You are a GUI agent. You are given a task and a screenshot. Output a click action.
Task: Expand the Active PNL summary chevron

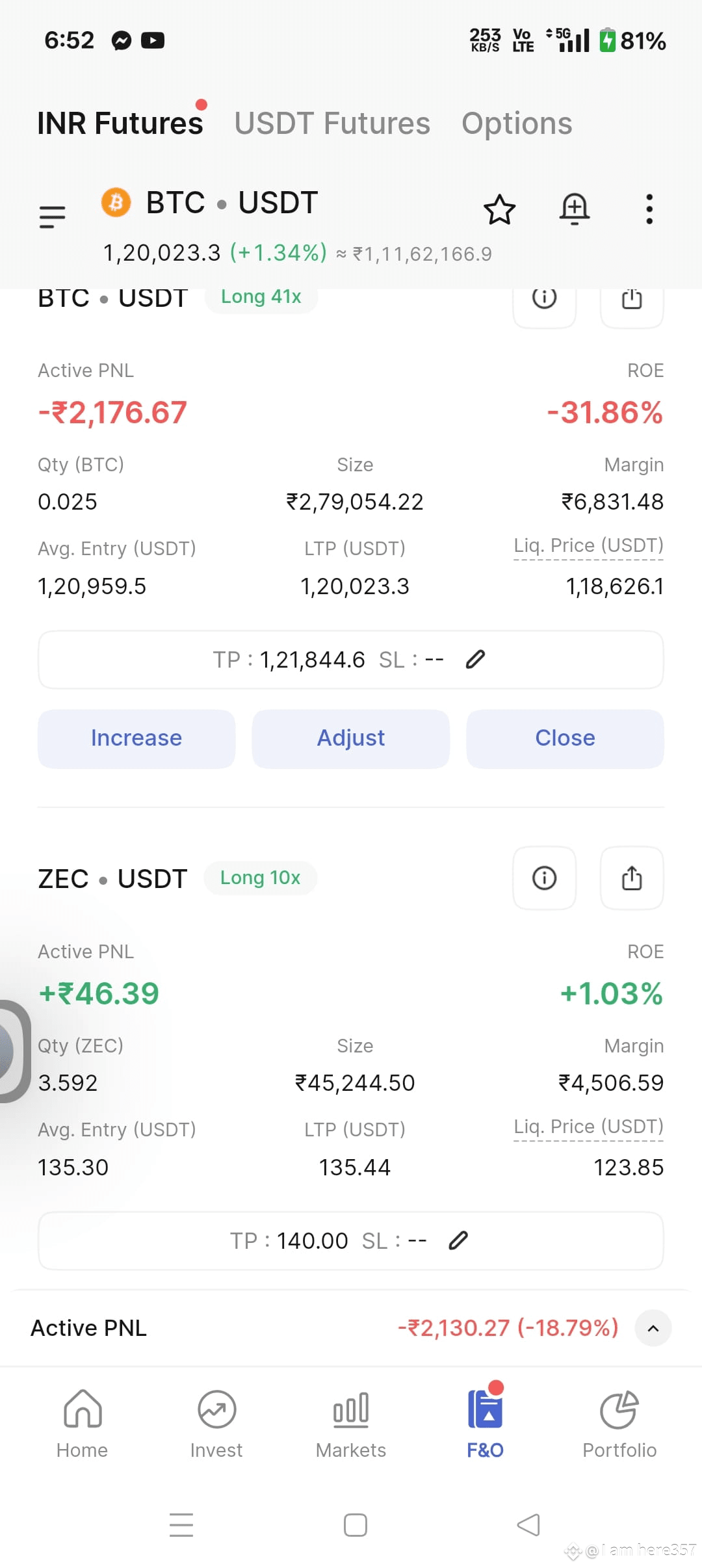(653, 1328)
